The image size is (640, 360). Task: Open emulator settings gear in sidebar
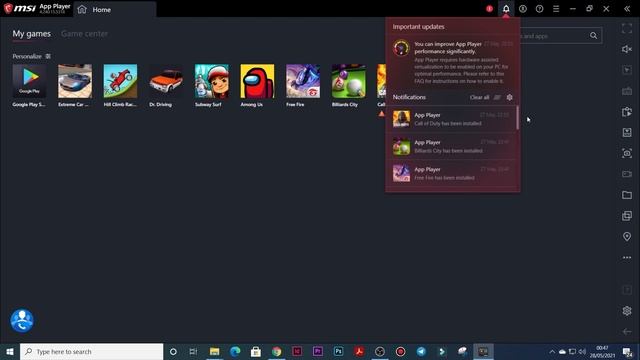pyautogui.click(x=627, y=311)
